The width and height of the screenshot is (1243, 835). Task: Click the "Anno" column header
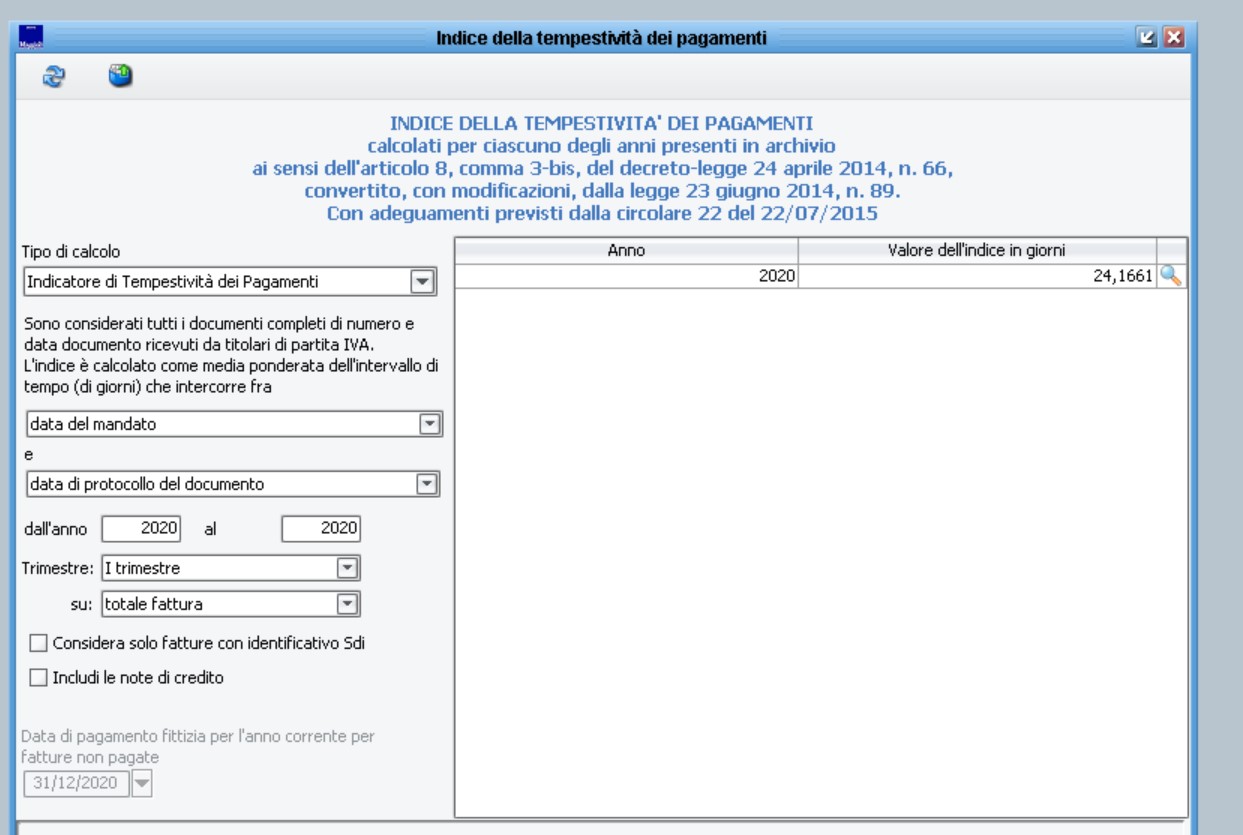(x=626, y=250)
